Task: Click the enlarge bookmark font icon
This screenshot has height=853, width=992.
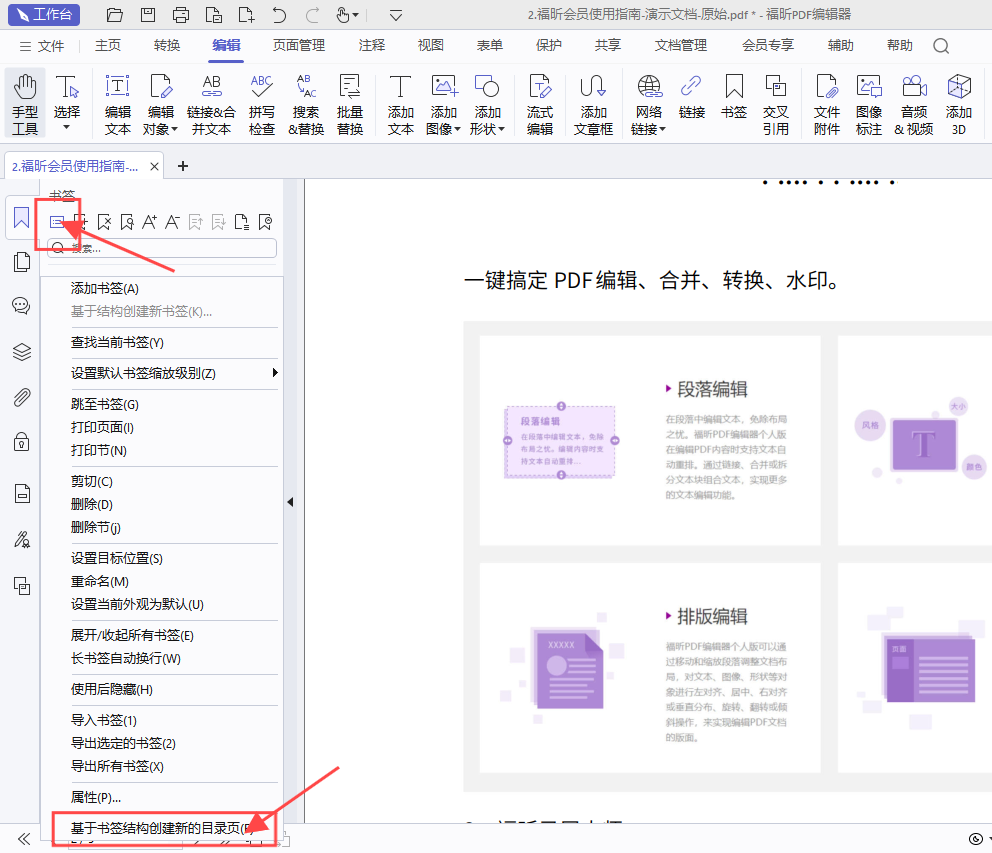Action: click(149, 221)
